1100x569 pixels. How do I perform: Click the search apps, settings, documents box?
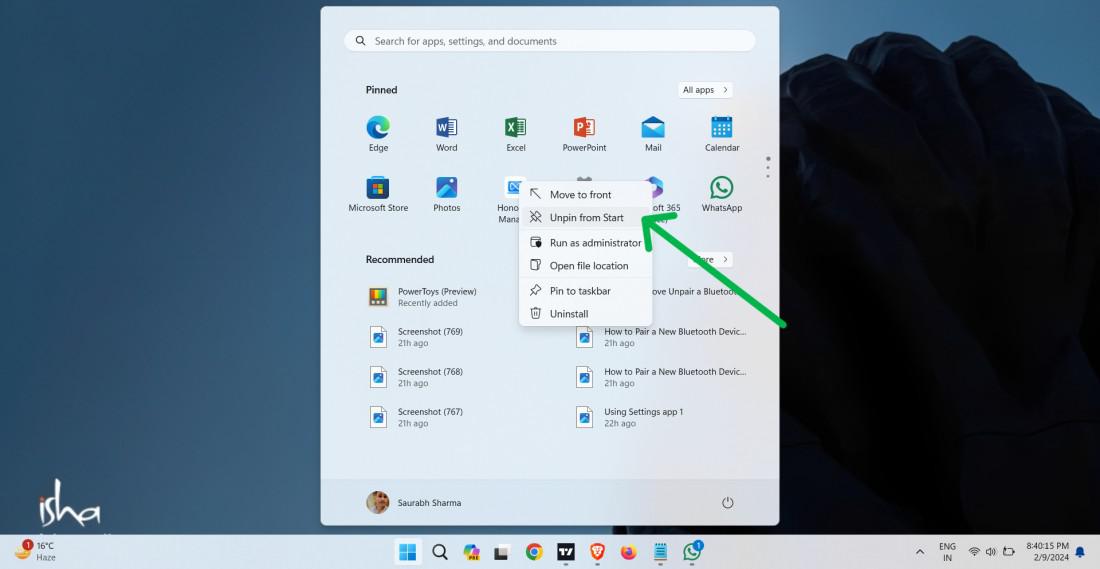[549, 41]
